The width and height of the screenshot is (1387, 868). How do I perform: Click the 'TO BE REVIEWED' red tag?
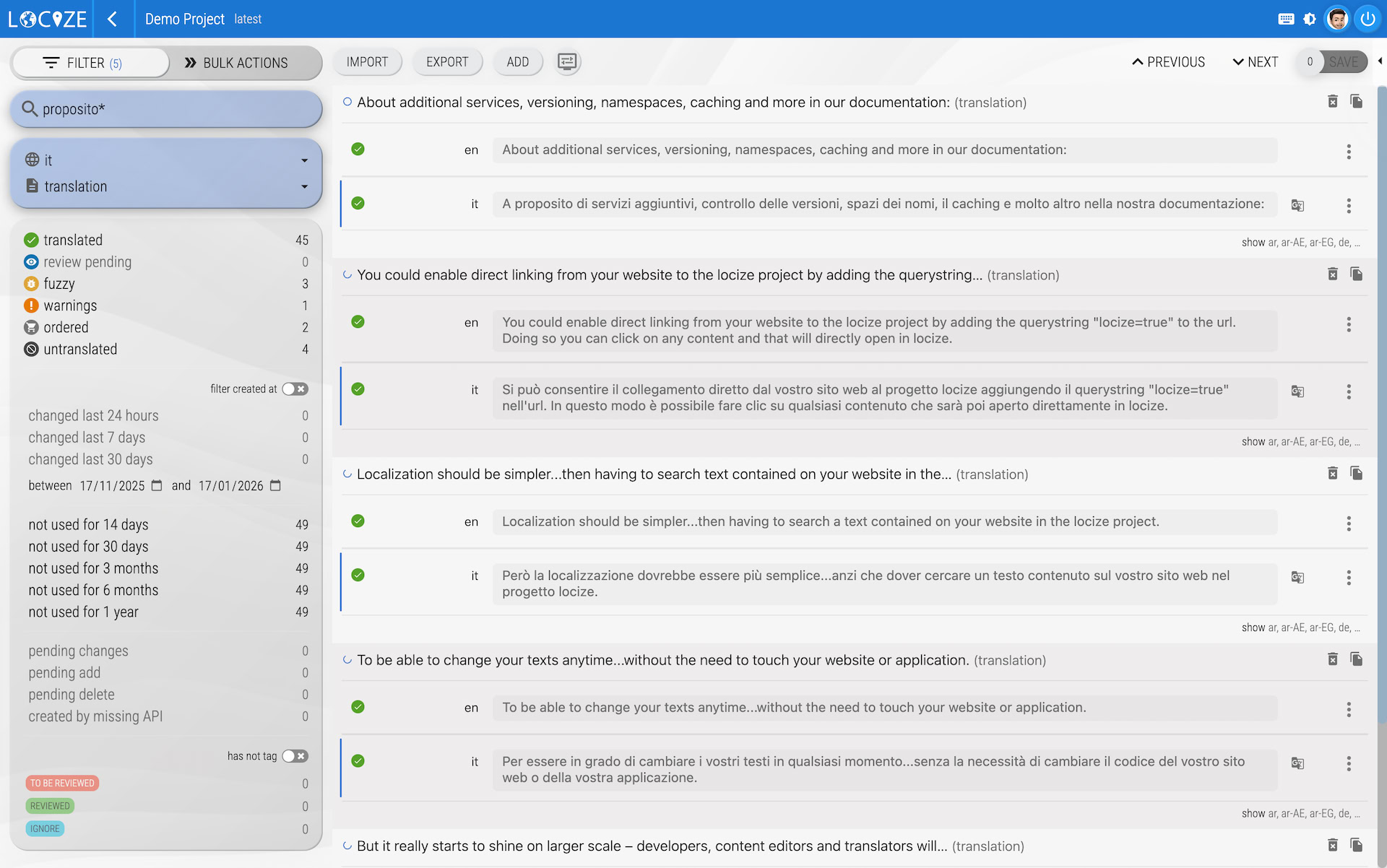coord(62,784)
